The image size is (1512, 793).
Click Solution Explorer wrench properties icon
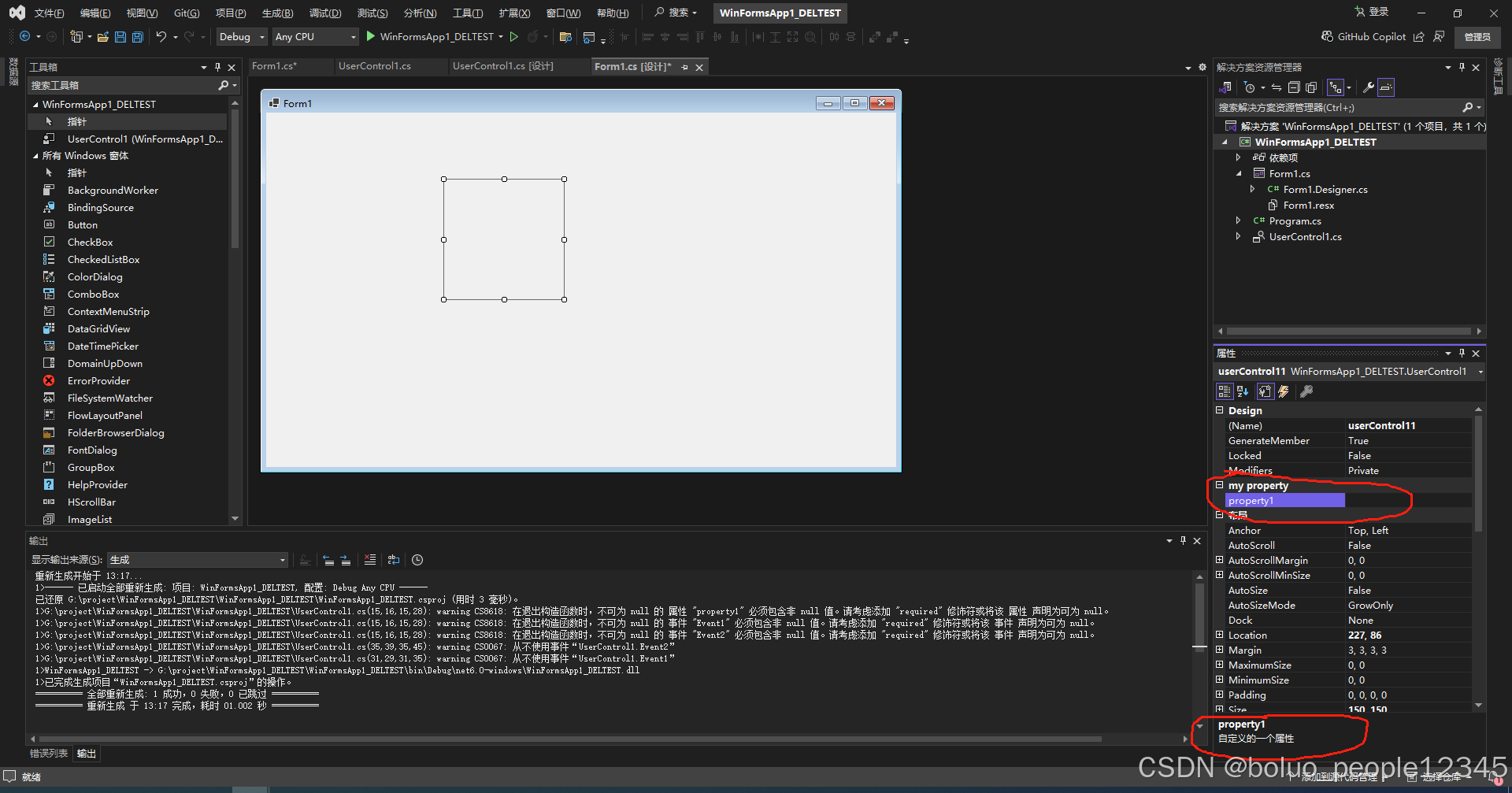point(1369,87)
